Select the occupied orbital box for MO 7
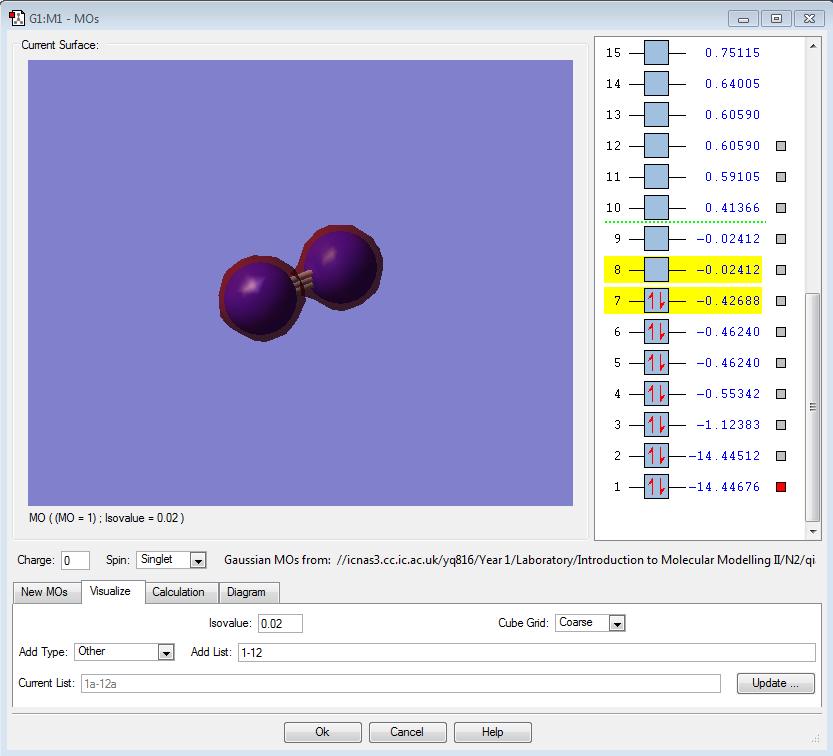The width and height of the screenshot is (833, 756). pyautogui.click(x=656, y=301)
